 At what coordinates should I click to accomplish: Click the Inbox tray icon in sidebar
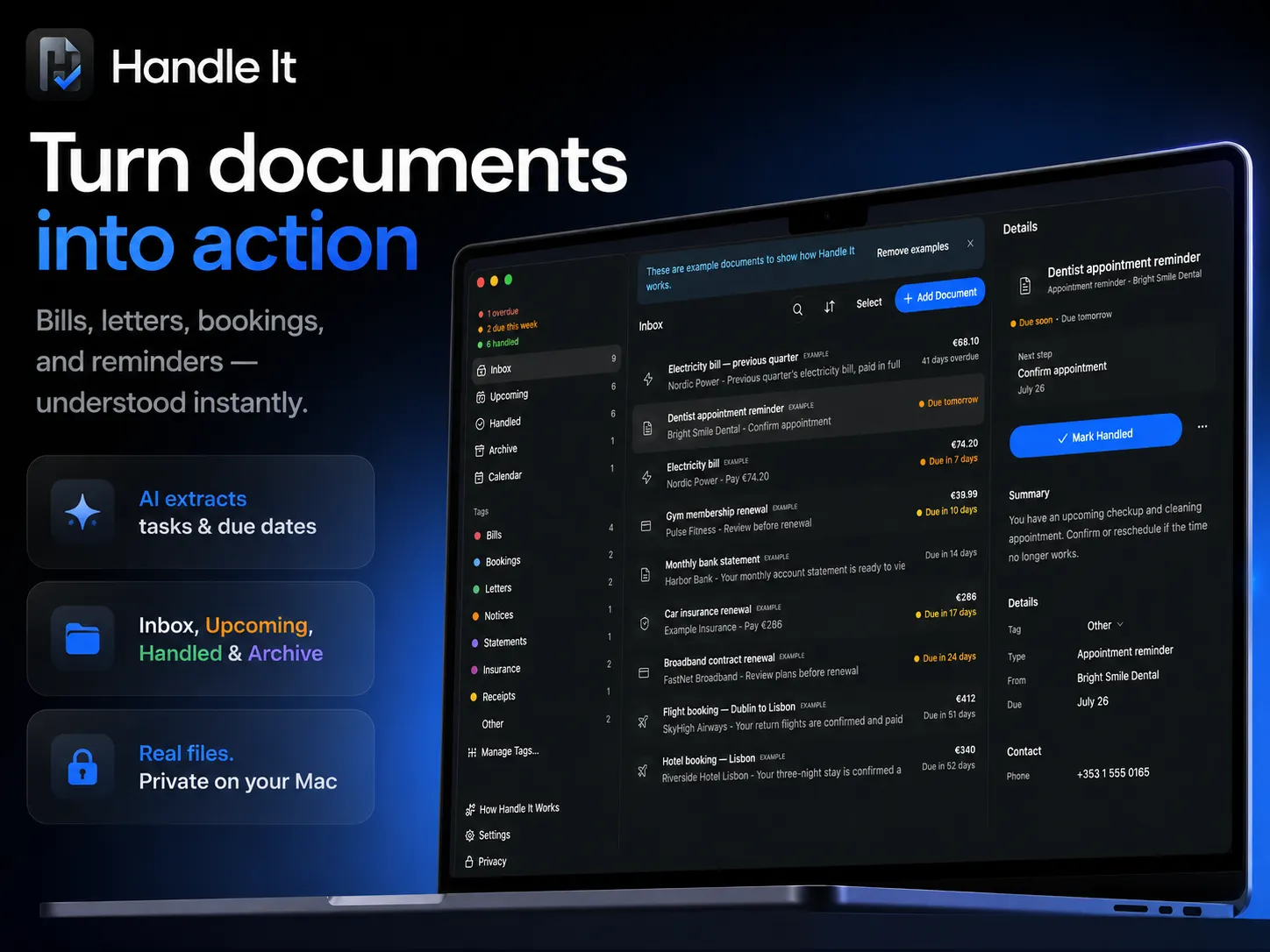(x=481, y=371)
